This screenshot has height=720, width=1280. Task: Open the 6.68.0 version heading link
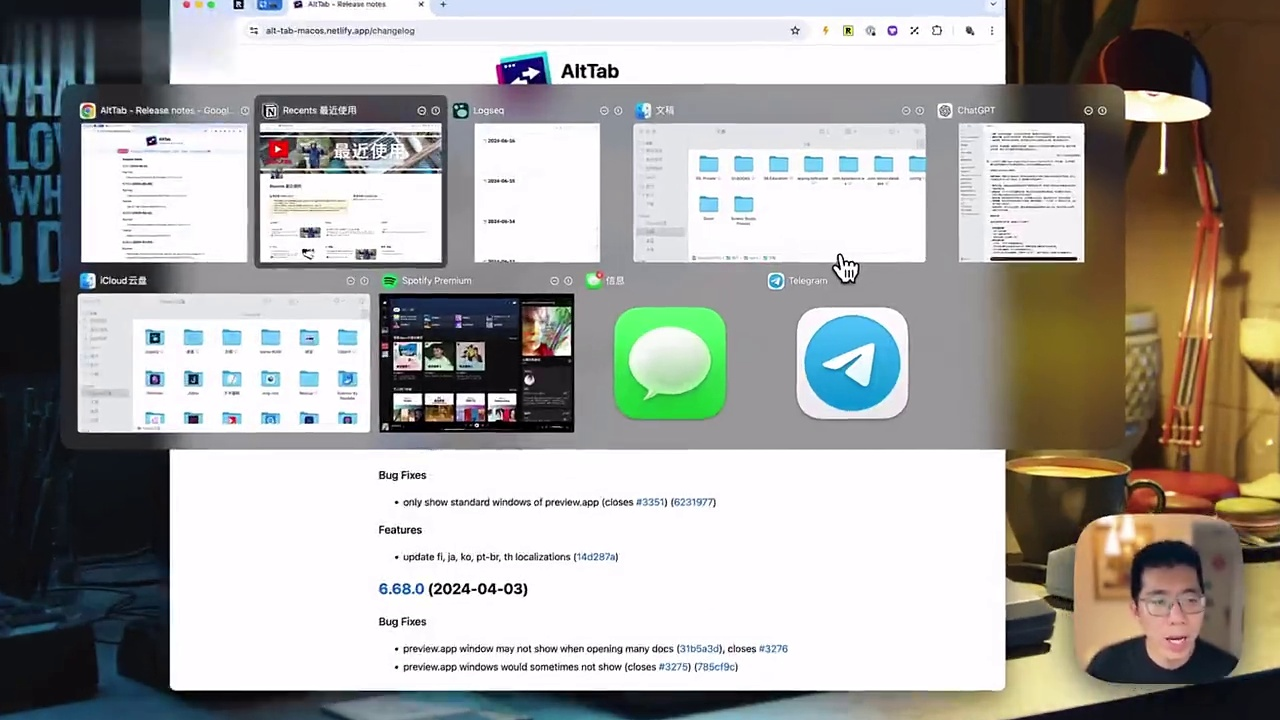401,589
